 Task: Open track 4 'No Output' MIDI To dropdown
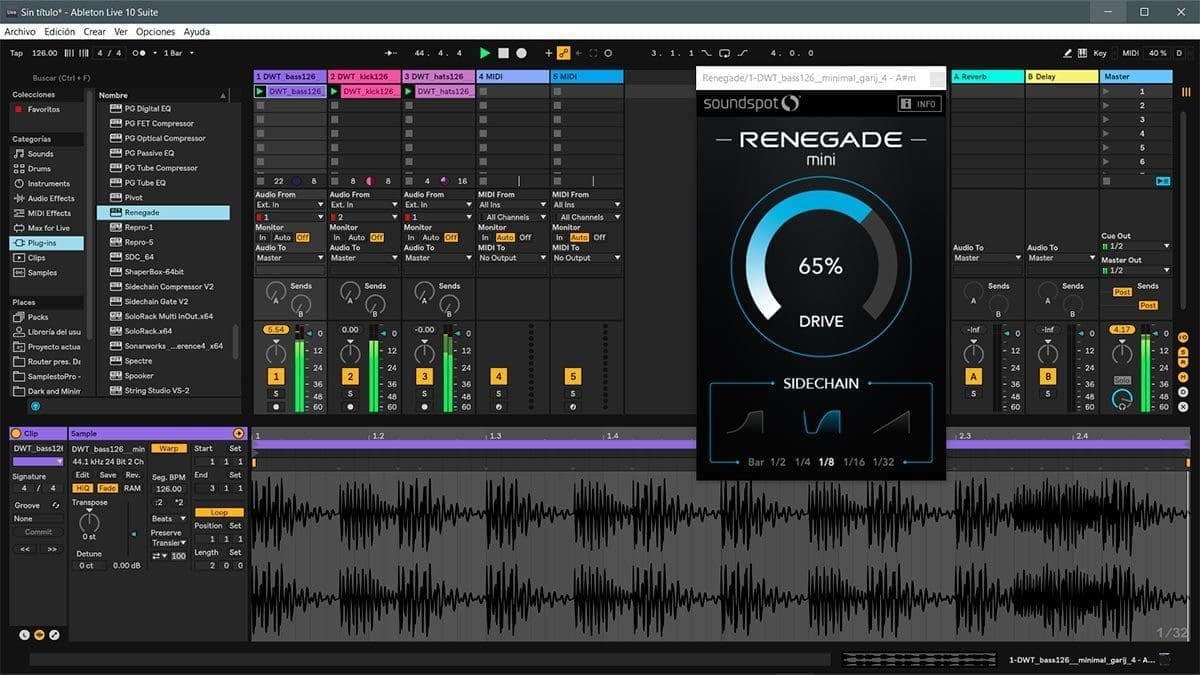(x=512, y=258)
